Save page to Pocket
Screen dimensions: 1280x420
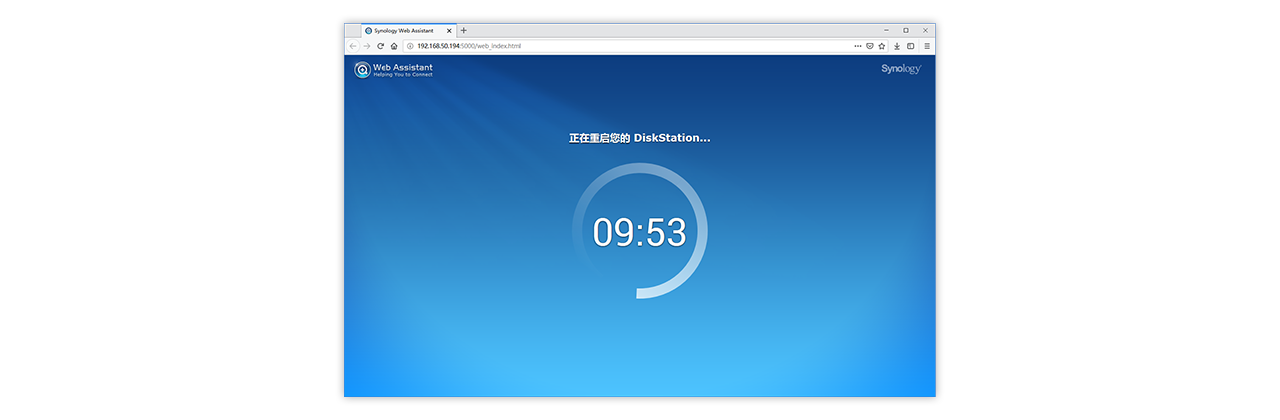(870, 46)
